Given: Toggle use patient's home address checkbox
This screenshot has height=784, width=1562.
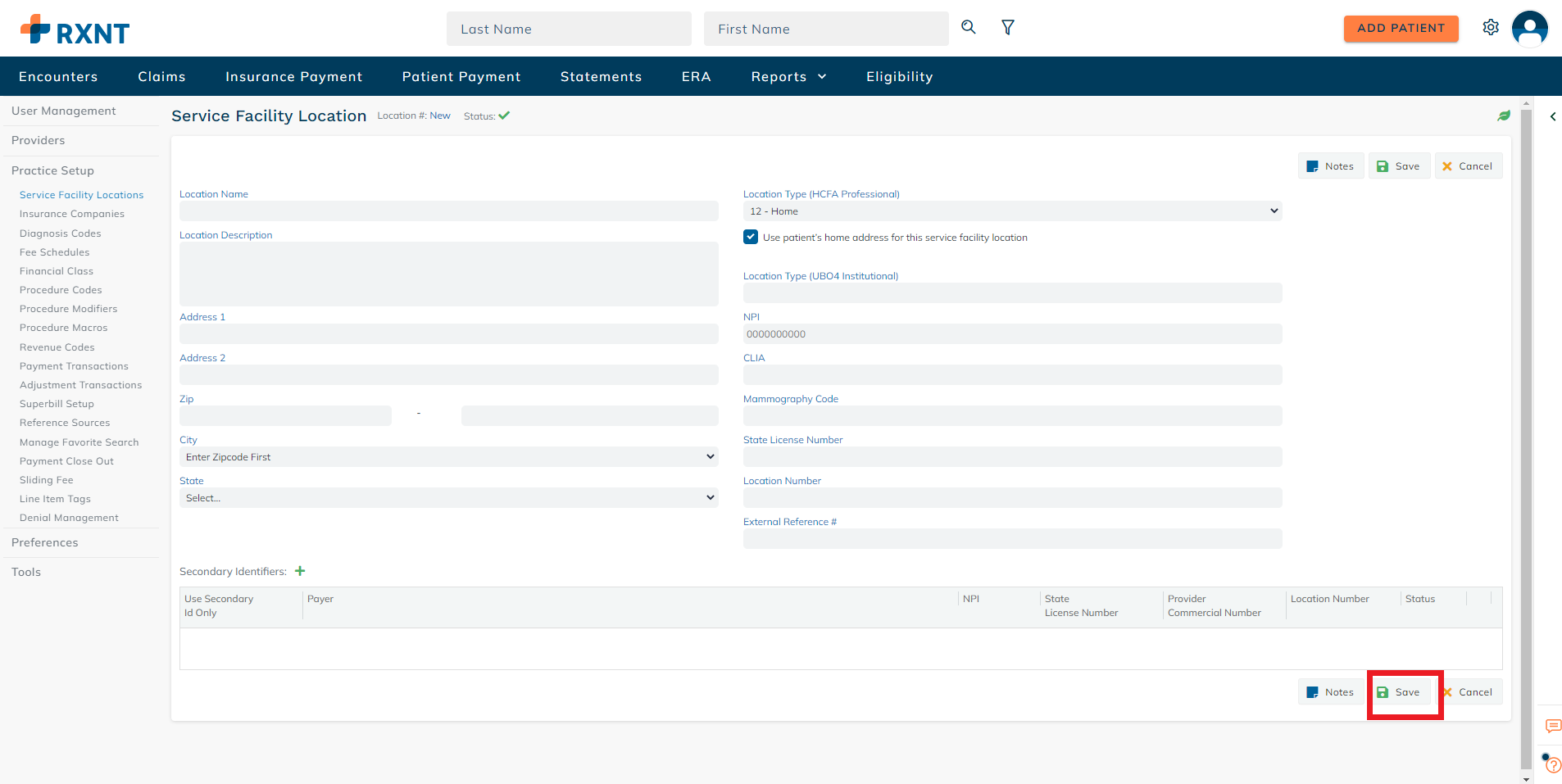Looking at the screenshot, I should click(x=751, y=237).
